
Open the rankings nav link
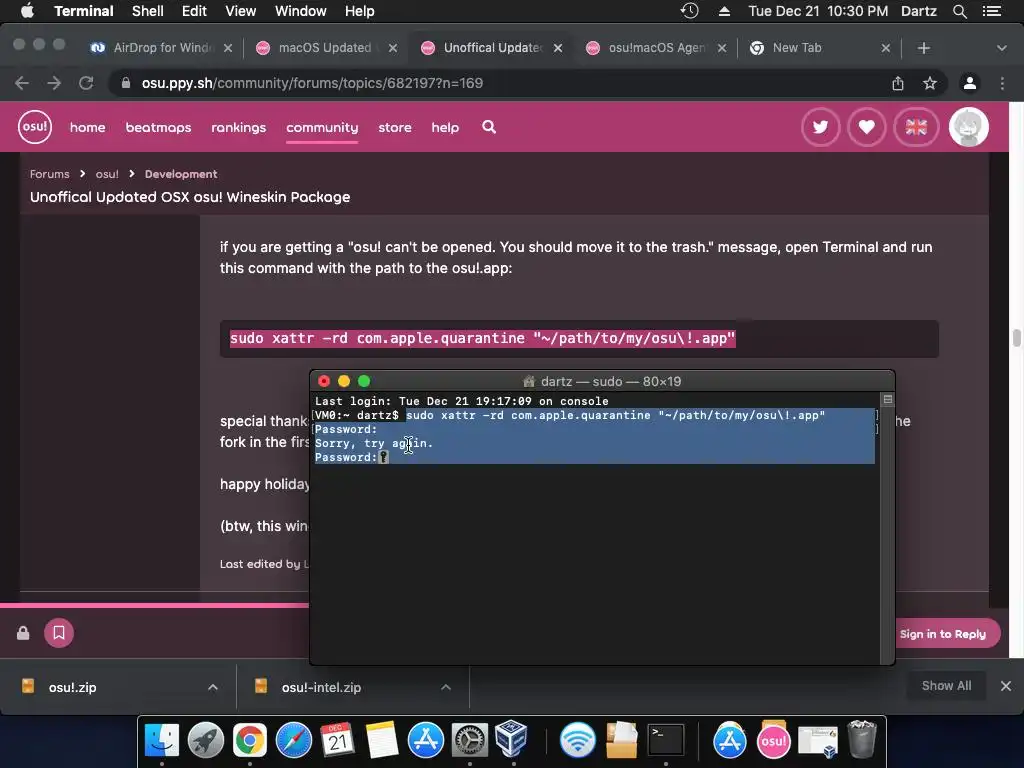point(238,127)
